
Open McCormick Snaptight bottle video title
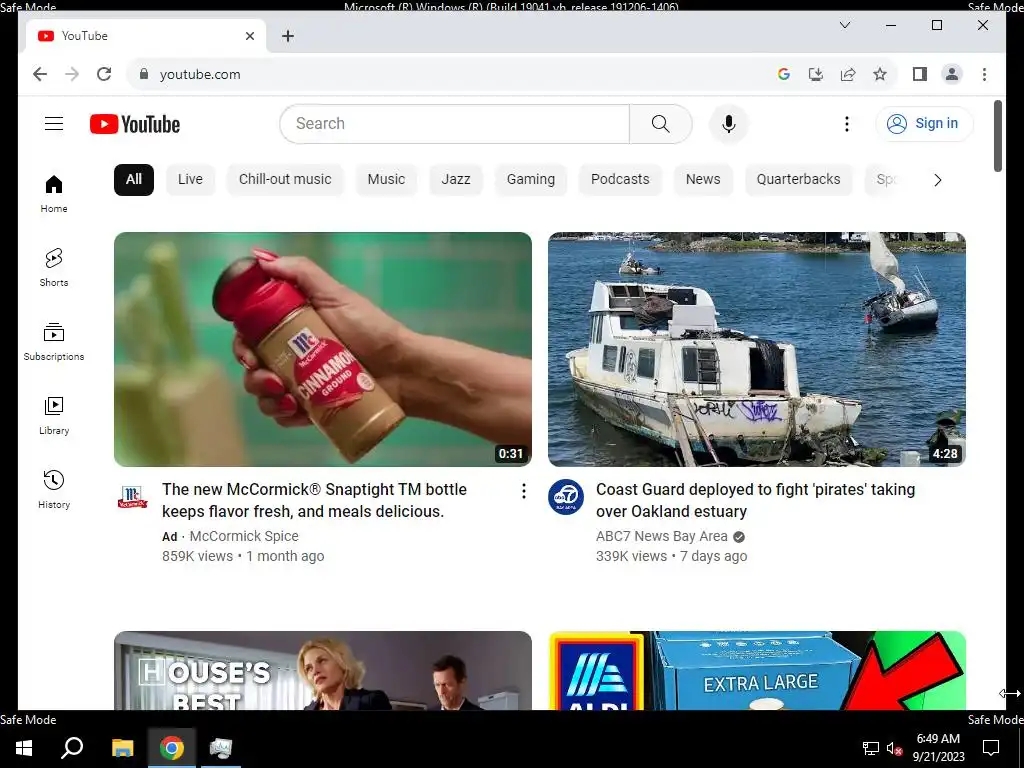(x=314, y=500)
